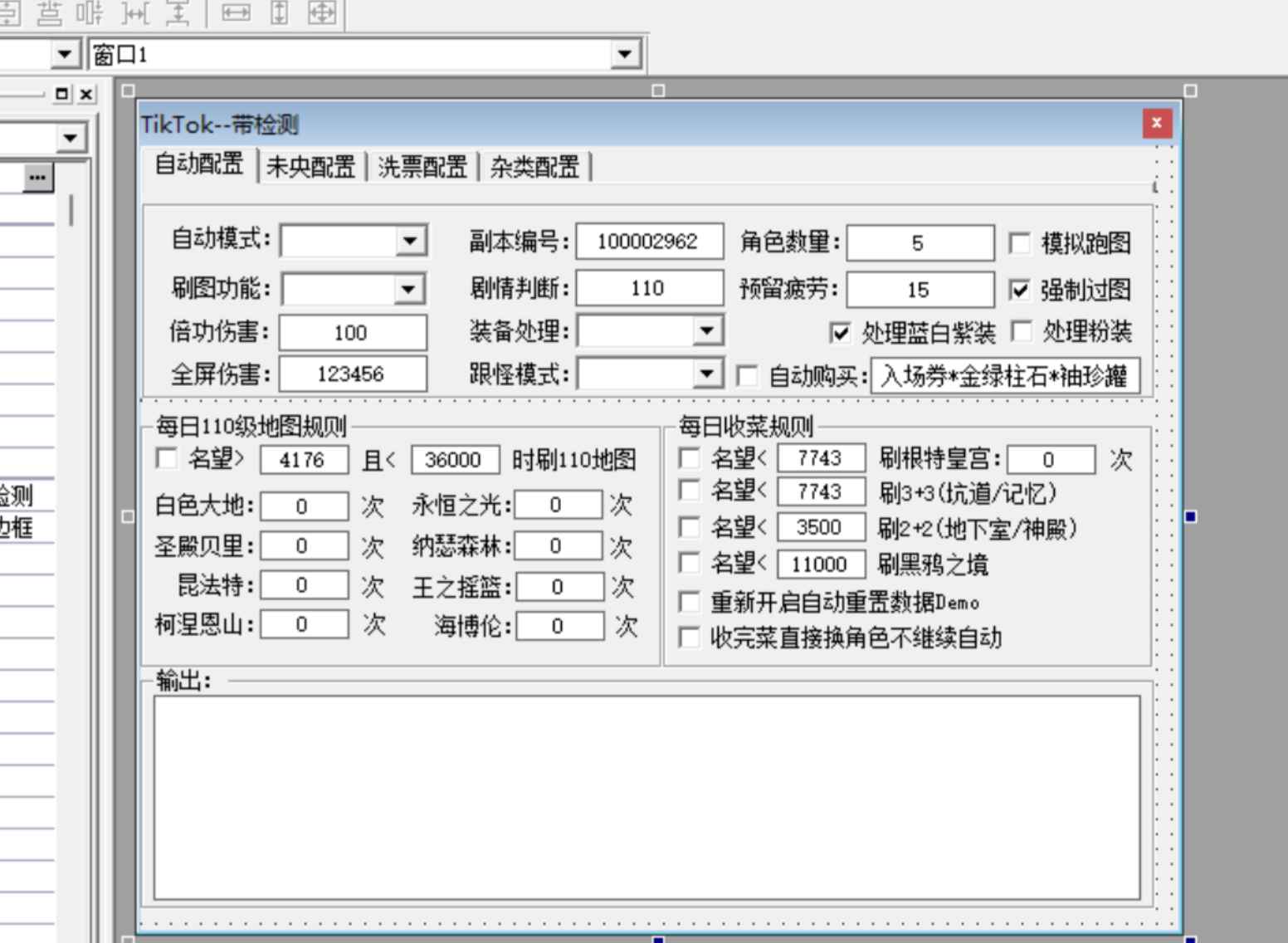Click the 角色数量 input field

point(920,243)
